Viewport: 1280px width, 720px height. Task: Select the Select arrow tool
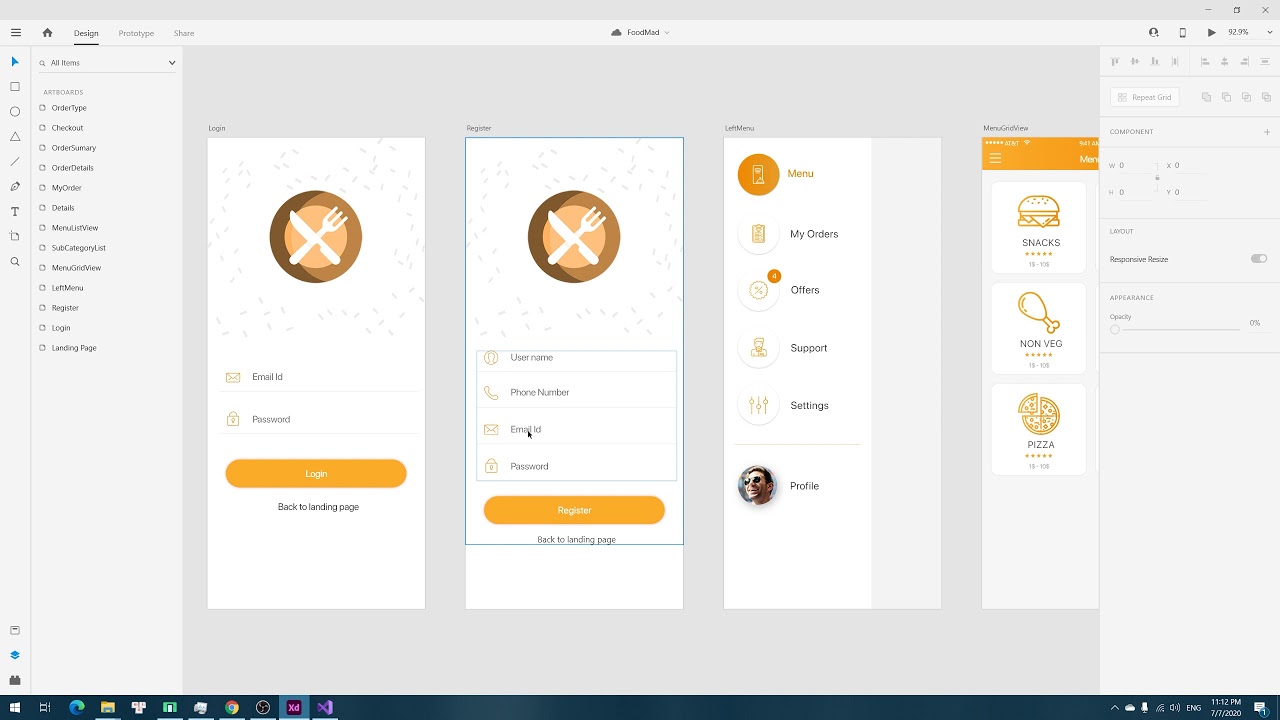pos(15,62)
